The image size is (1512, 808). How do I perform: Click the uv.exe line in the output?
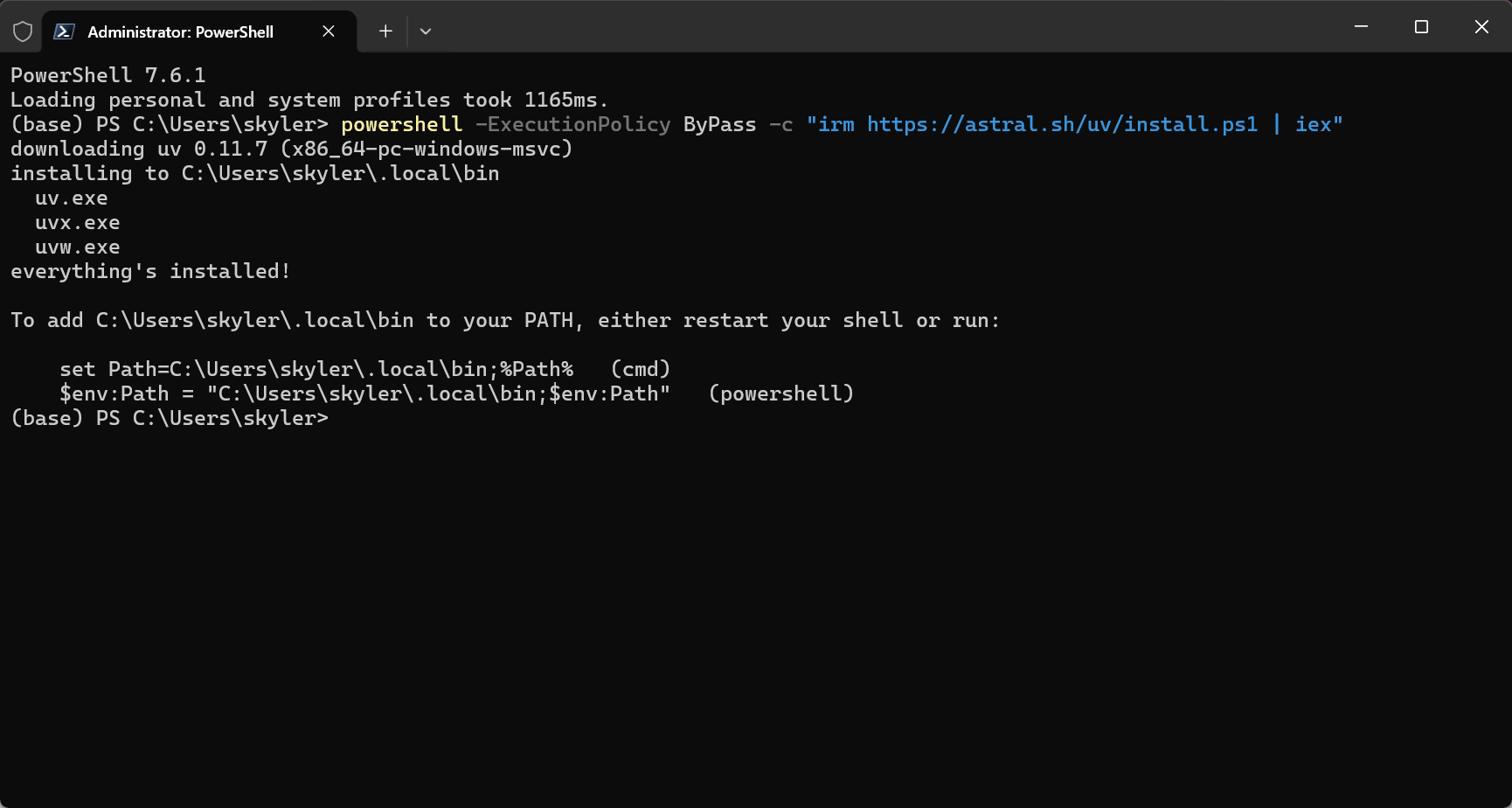(72, 199)
